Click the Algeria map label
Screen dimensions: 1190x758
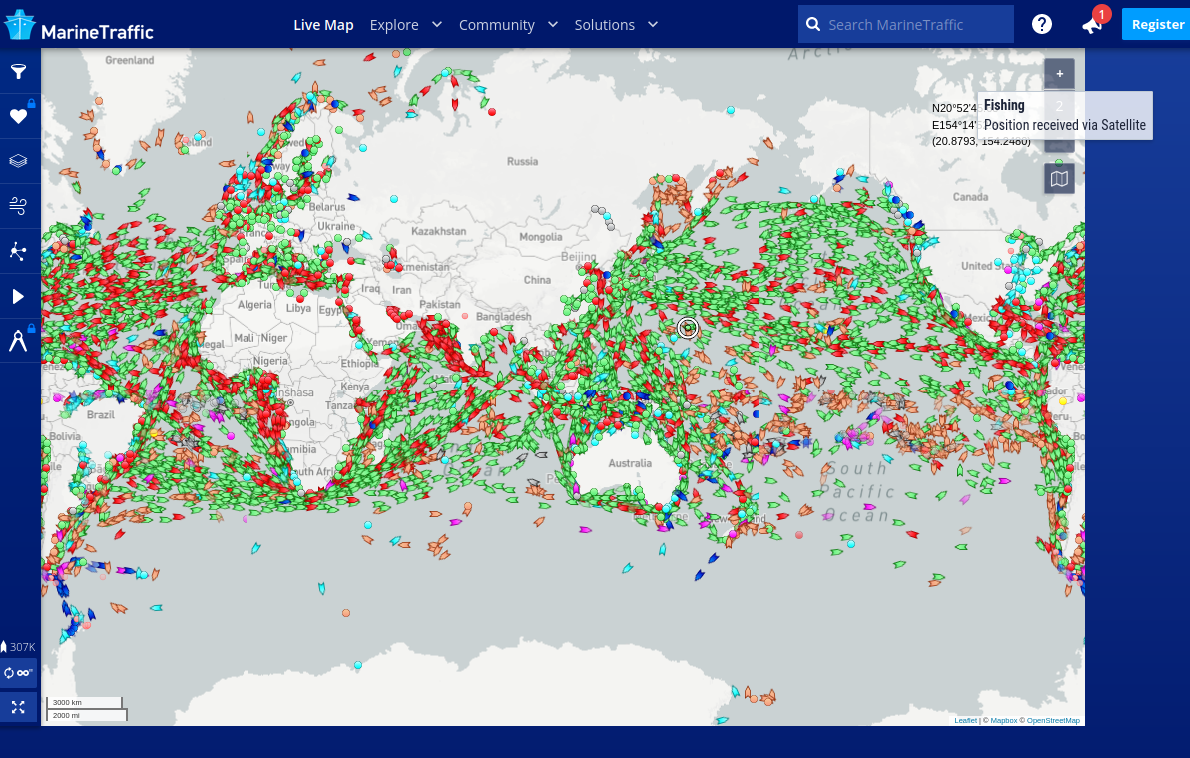click(254, 304)
